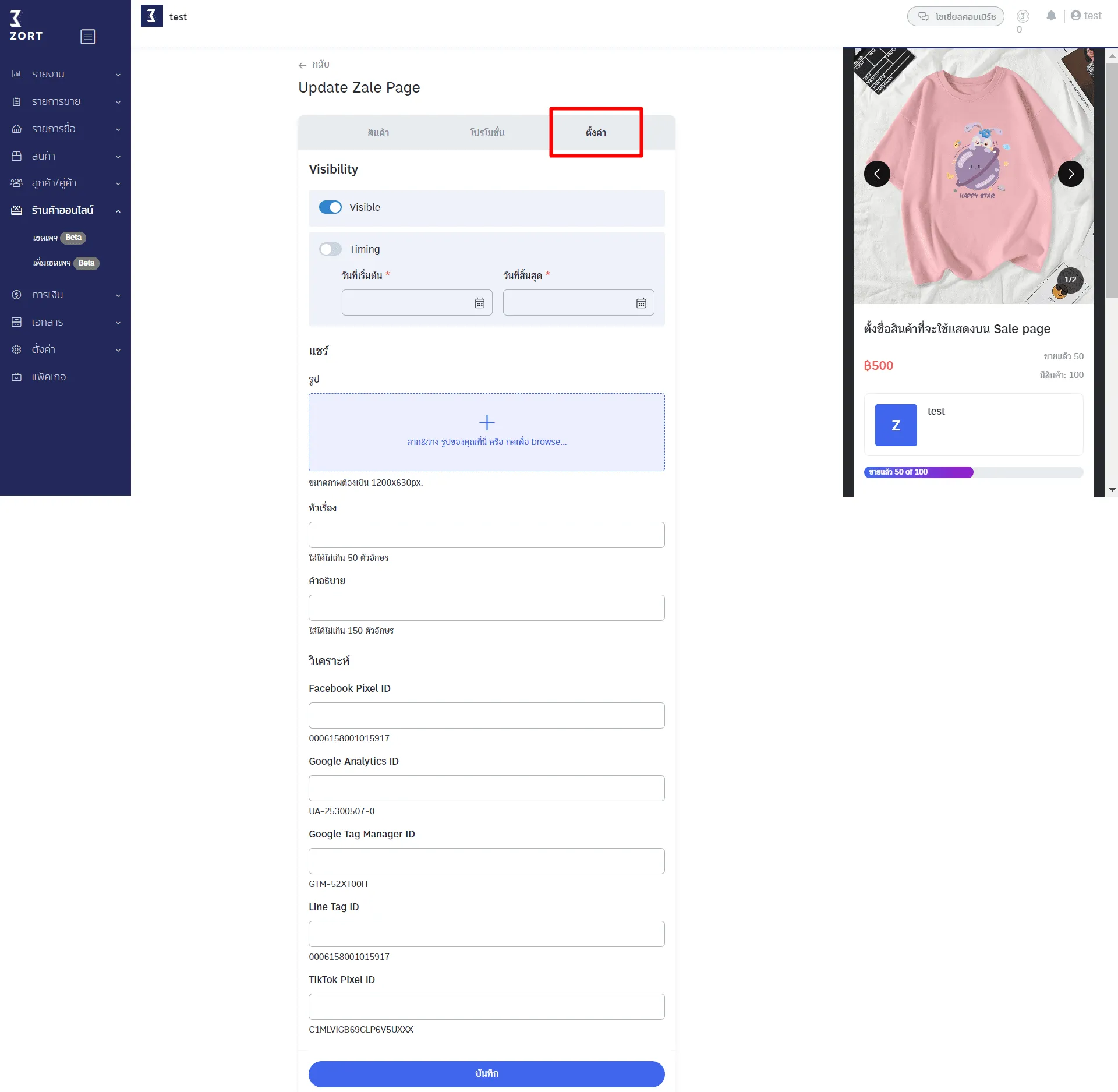Screen dimensions: 1118x1092
Task: Show previous product image with left arrow
Action: 877,174
